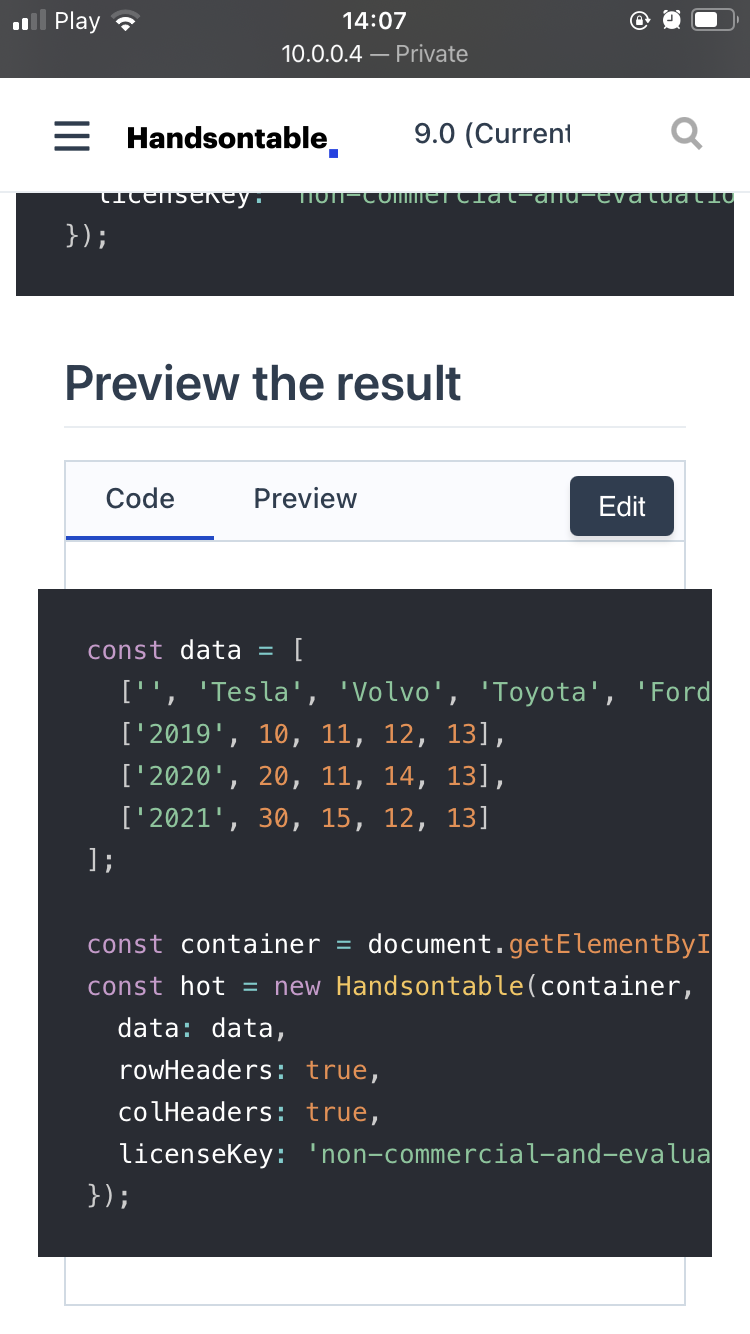
Task: Select the Code tab
Action: click(x=140, y=498)
